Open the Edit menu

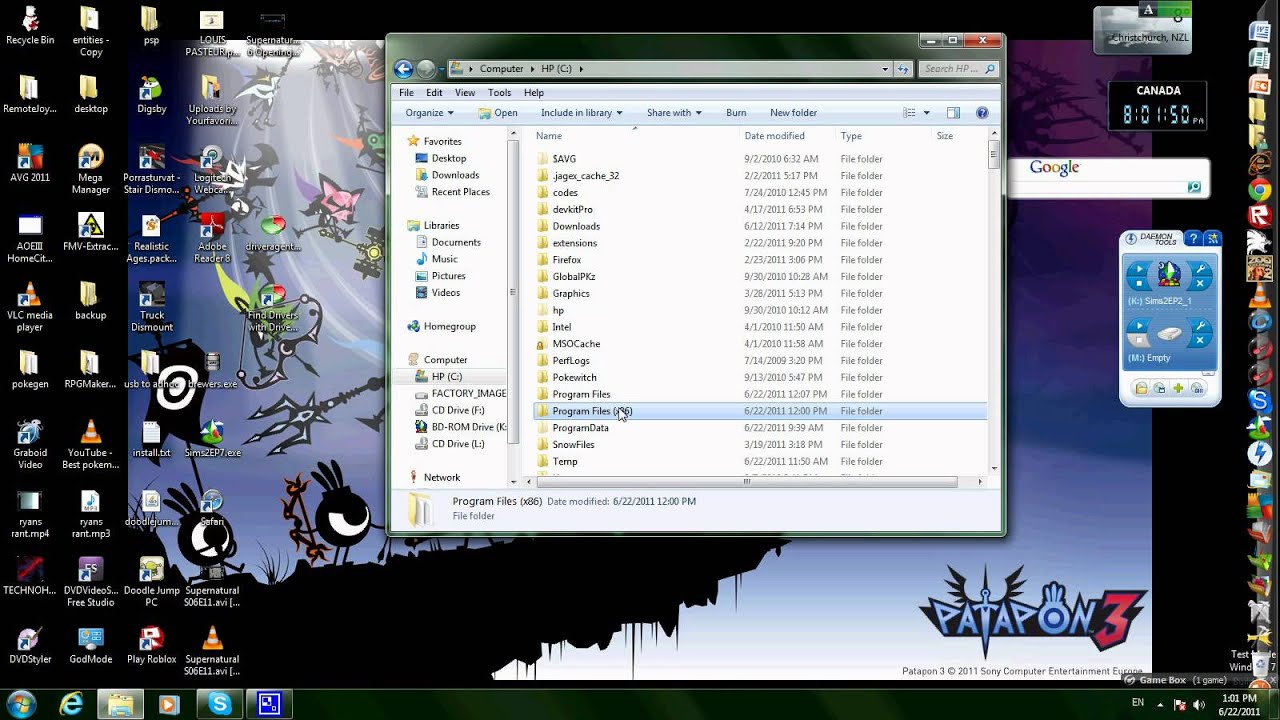pos(434,93)
